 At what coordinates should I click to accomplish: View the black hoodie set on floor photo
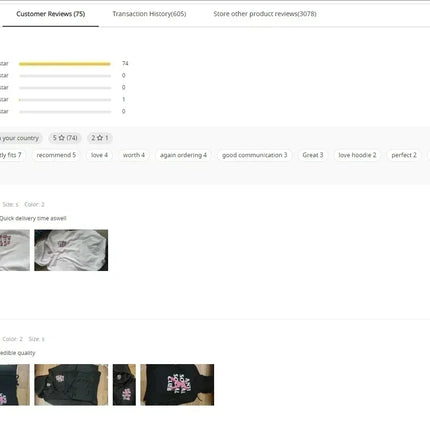[x=71, y=385]
